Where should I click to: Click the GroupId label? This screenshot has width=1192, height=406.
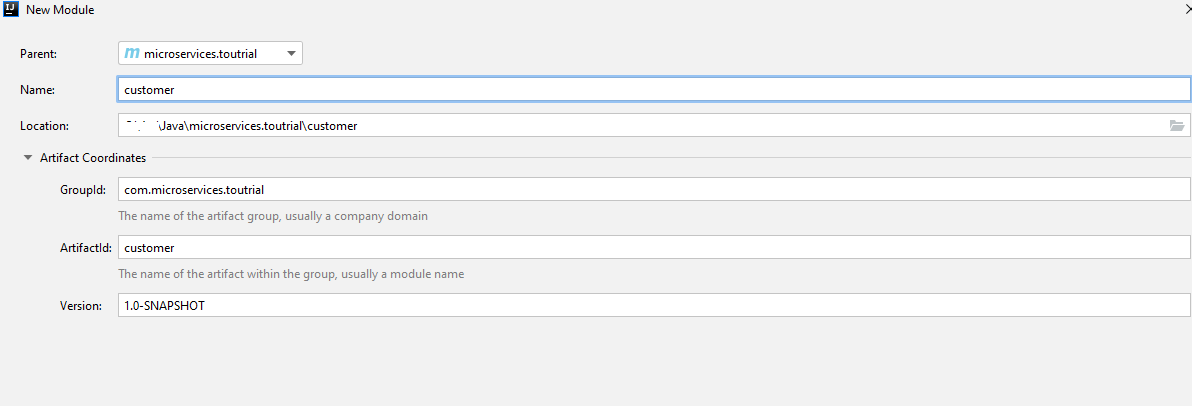[83, 189]
